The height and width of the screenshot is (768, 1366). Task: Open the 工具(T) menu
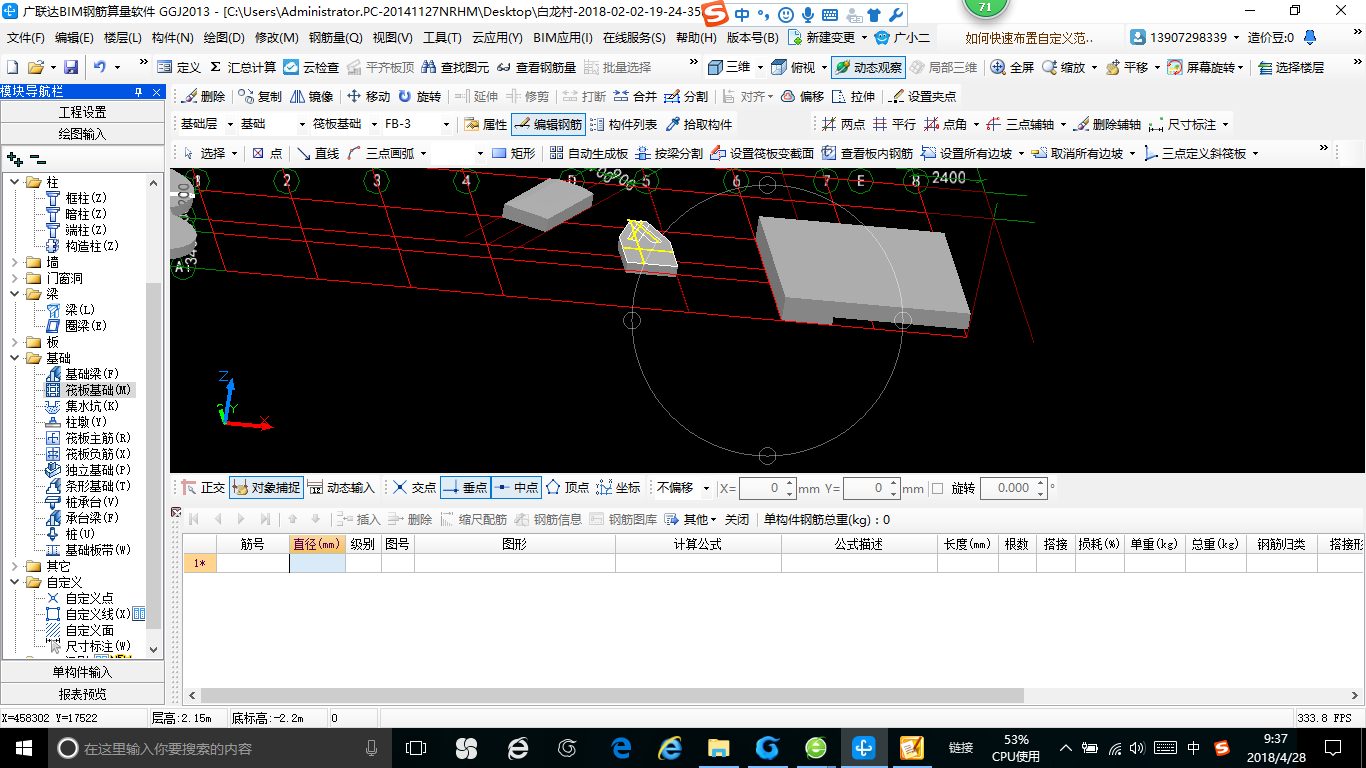pyautogui.click(x=442, y=38)
